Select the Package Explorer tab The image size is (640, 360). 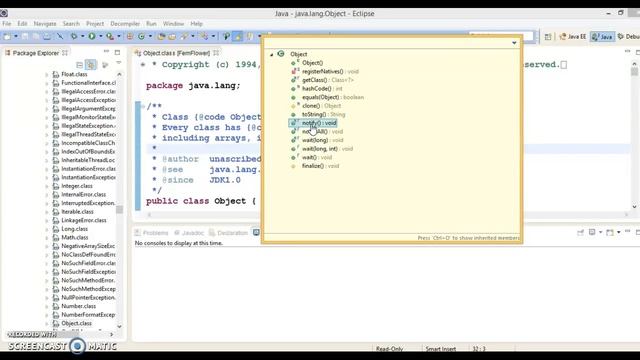(36, 53)
